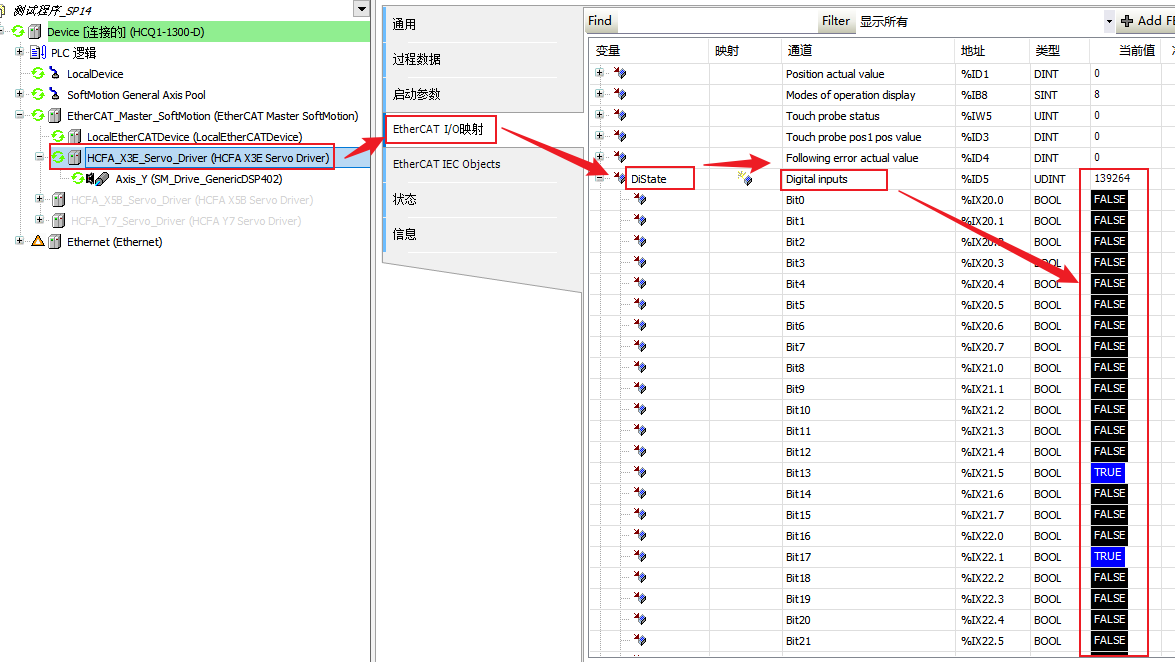Screen dimensions: 1175x662
Task: Toggle the FALSE value of Bit0
Action: tap(1109, 200)
